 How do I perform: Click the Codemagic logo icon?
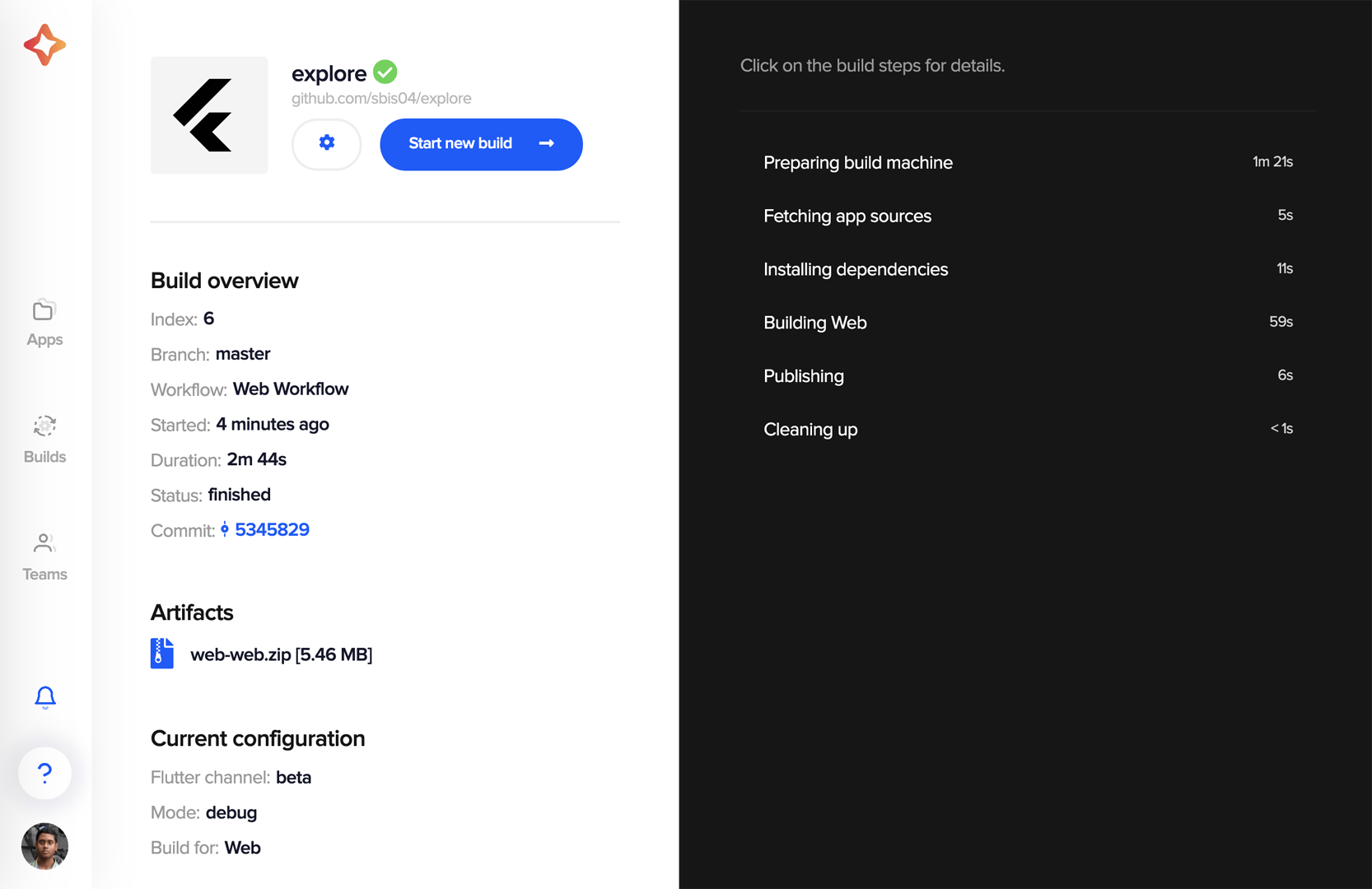coord(44,44)
